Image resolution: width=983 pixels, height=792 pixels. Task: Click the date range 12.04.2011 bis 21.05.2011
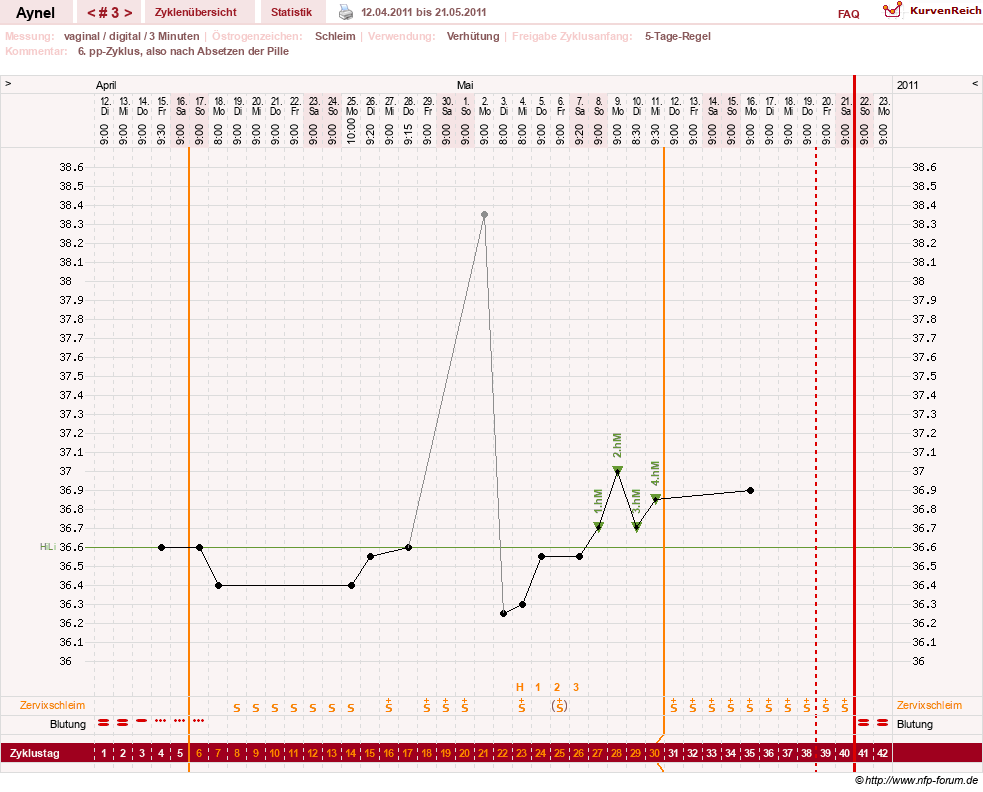424,12
